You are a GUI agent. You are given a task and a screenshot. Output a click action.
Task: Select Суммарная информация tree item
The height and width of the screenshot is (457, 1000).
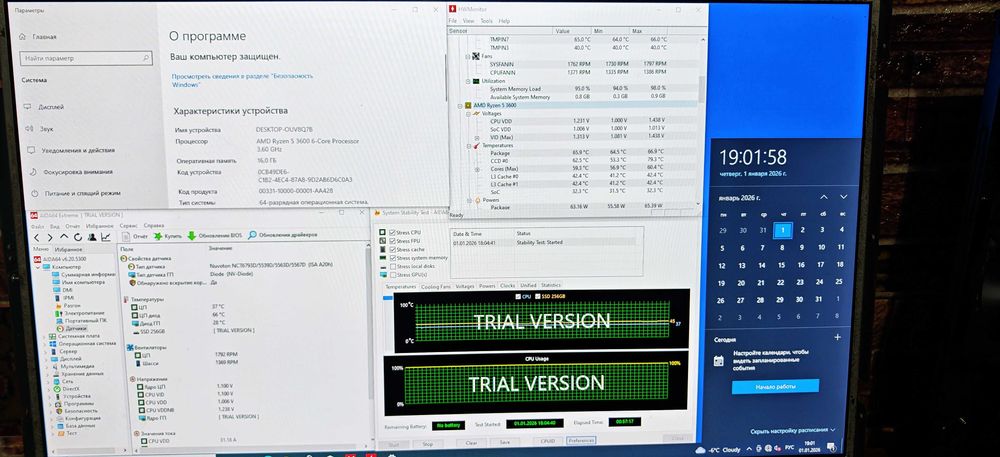click(83, 275)
